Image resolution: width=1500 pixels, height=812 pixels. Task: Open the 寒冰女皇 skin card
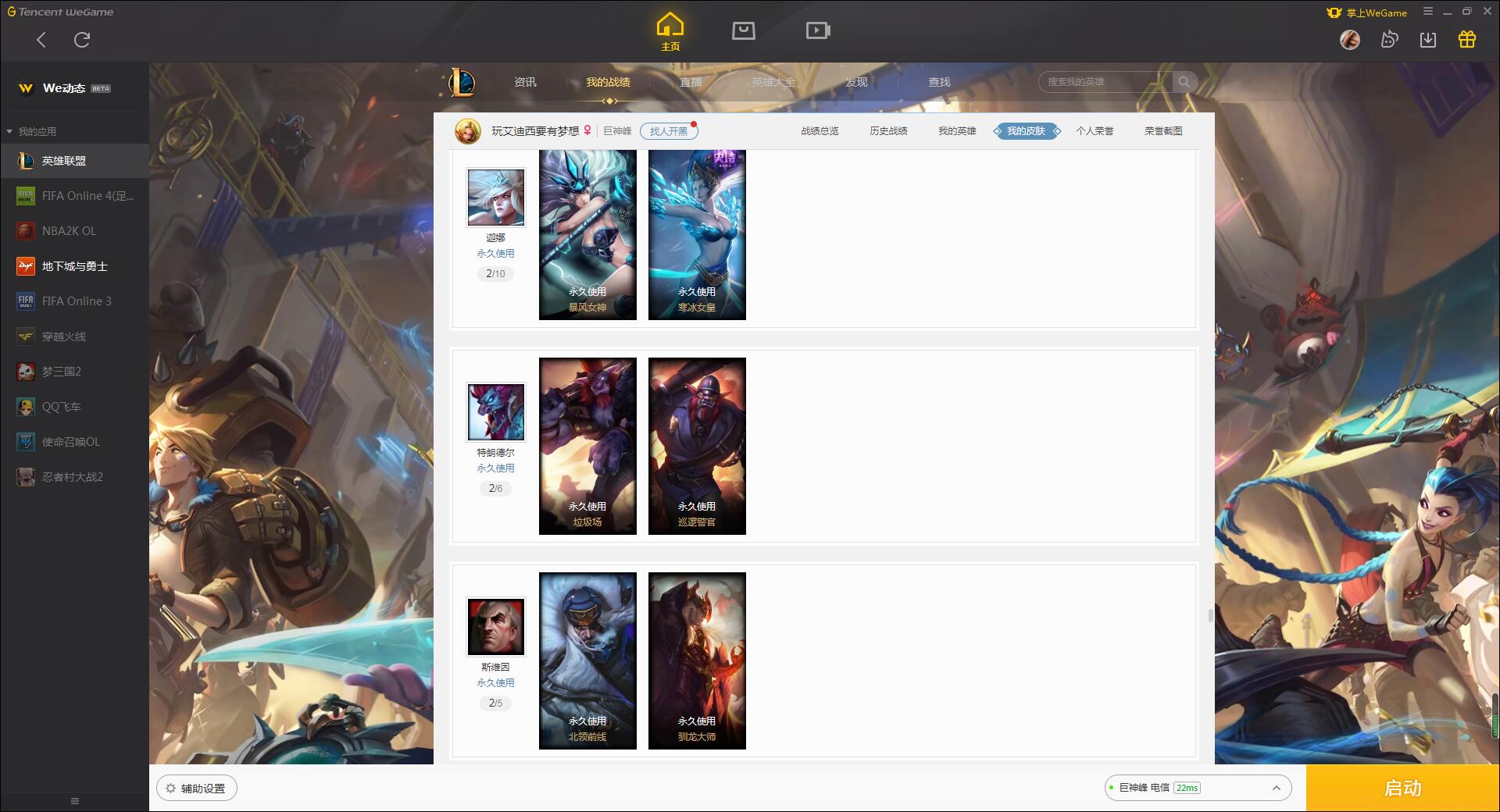click(697, 235)
